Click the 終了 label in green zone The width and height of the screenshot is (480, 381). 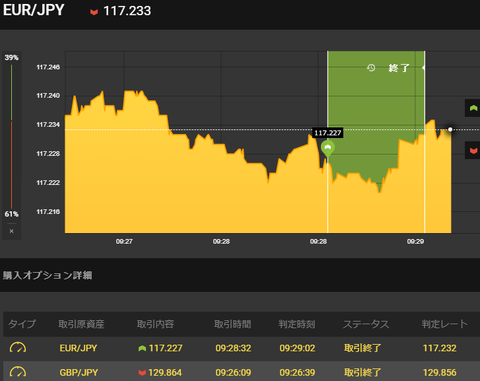coord(399,68)
